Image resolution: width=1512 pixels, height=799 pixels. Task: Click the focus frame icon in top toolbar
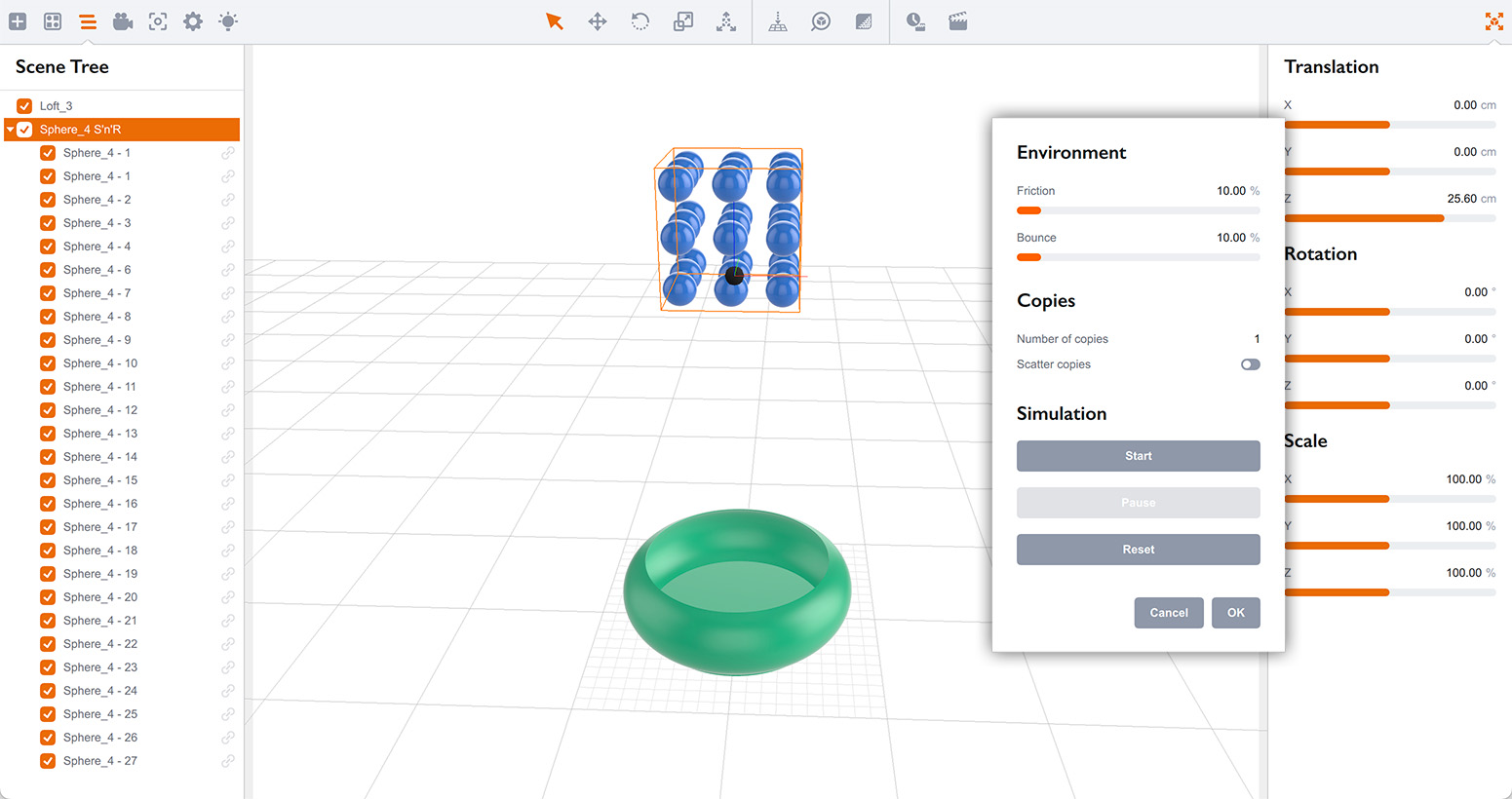point(157,20)
